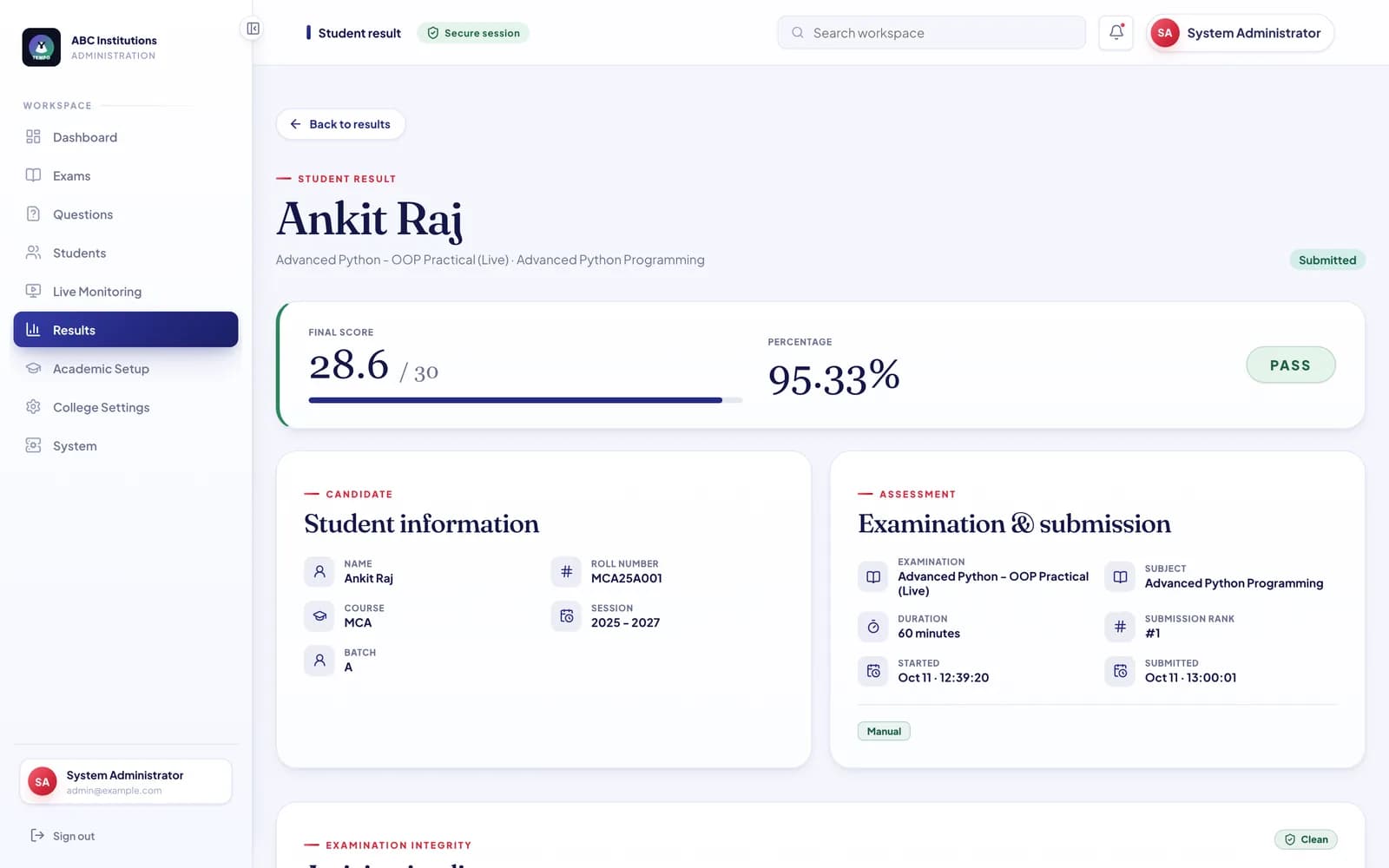
Task: Click the Course graduation cap icon
Action: [x=319, y=616]
